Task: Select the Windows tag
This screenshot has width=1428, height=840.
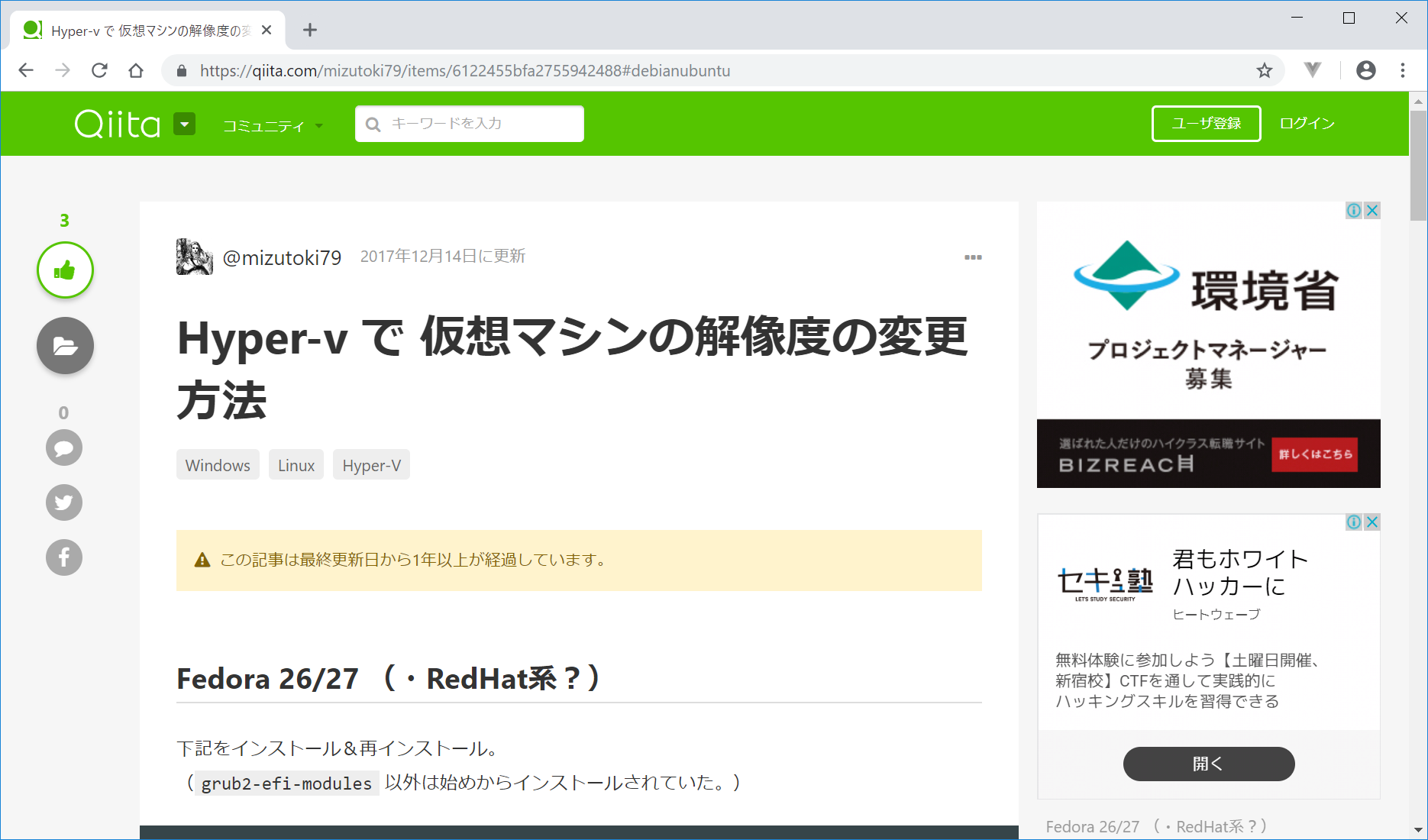Action: tap(218, 465)
